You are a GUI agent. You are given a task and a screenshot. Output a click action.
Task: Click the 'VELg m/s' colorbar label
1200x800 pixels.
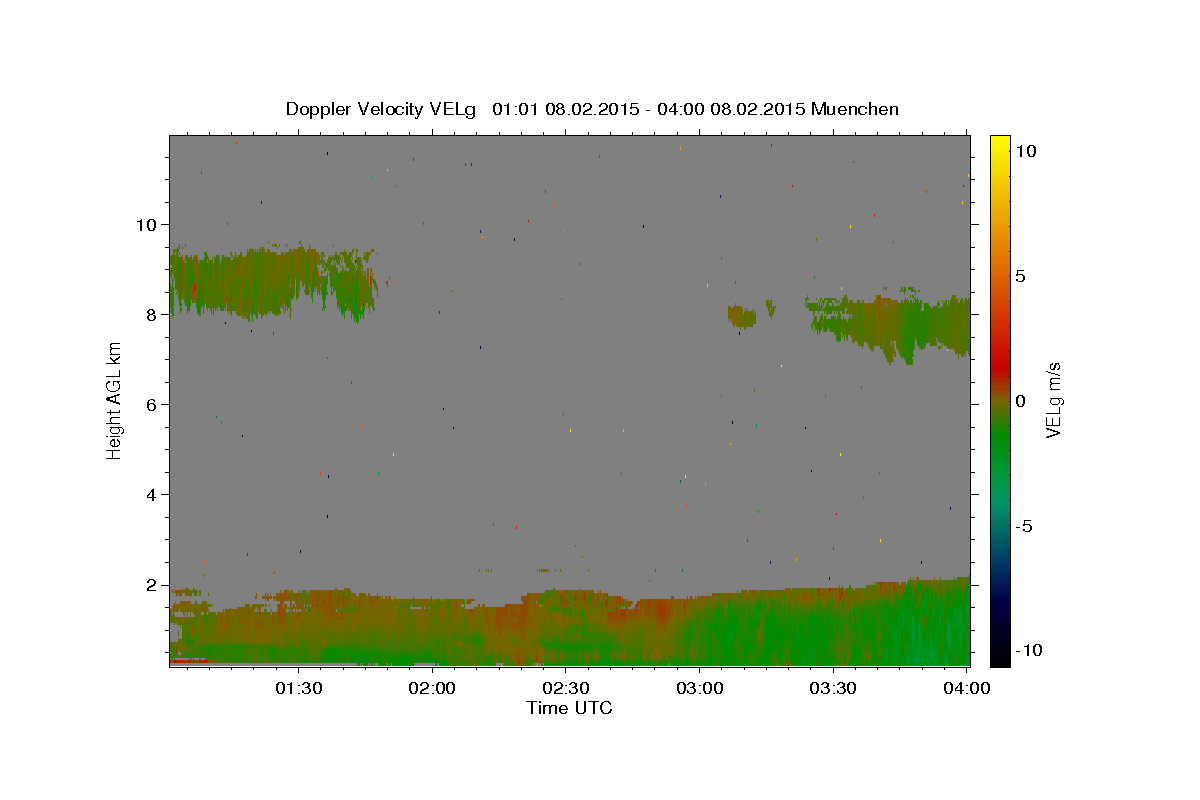pyautogui.click(x=1053, y=400)
